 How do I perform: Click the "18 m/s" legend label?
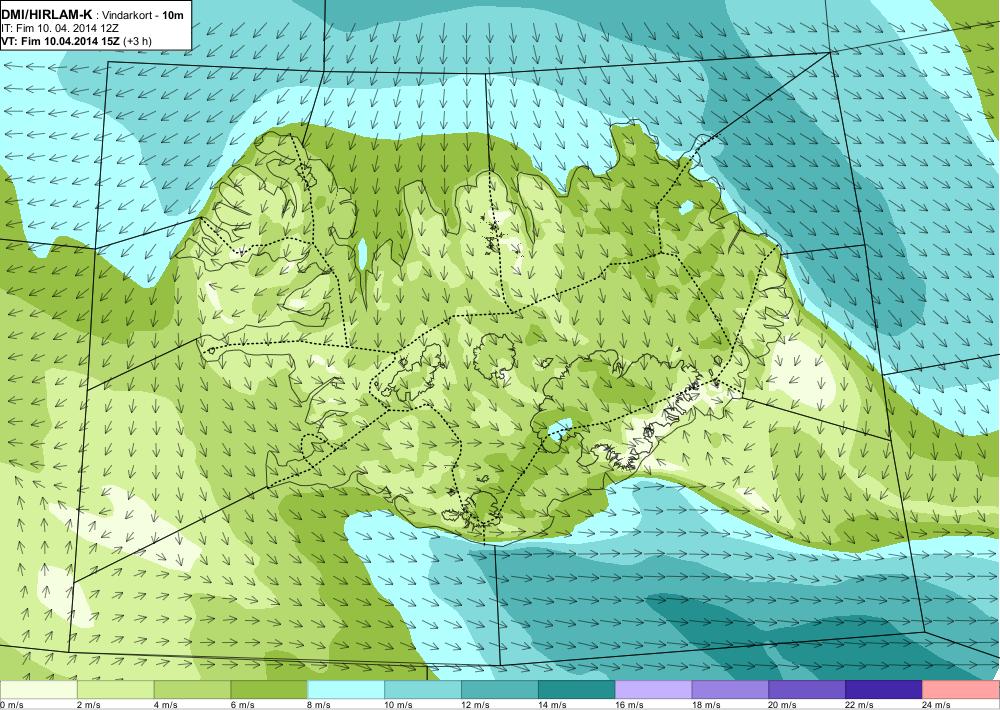707,705
